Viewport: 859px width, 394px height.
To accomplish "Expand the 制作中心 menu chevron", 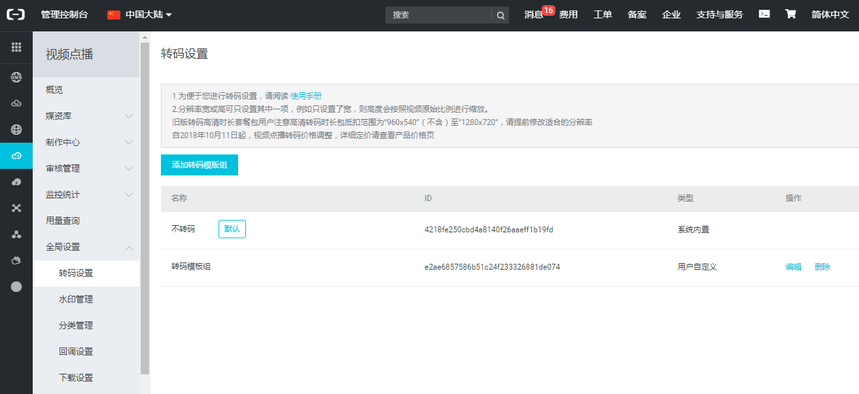I will (x=129, y=142).
